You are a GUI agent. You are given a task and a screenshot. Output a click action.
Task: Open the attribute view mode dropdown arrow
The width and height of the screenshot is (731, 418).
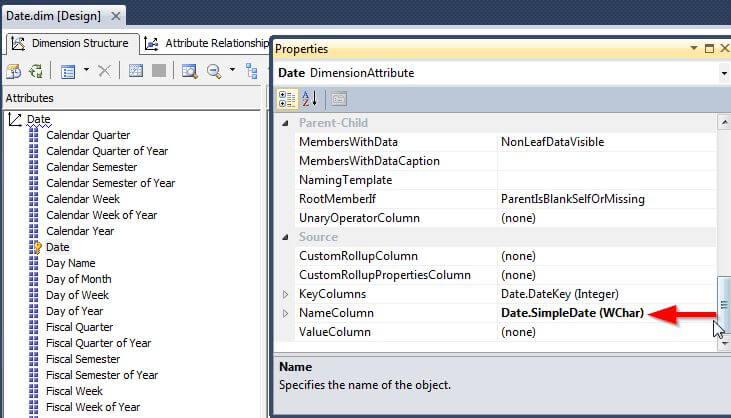pyautogui.click(x=86, y=70)
